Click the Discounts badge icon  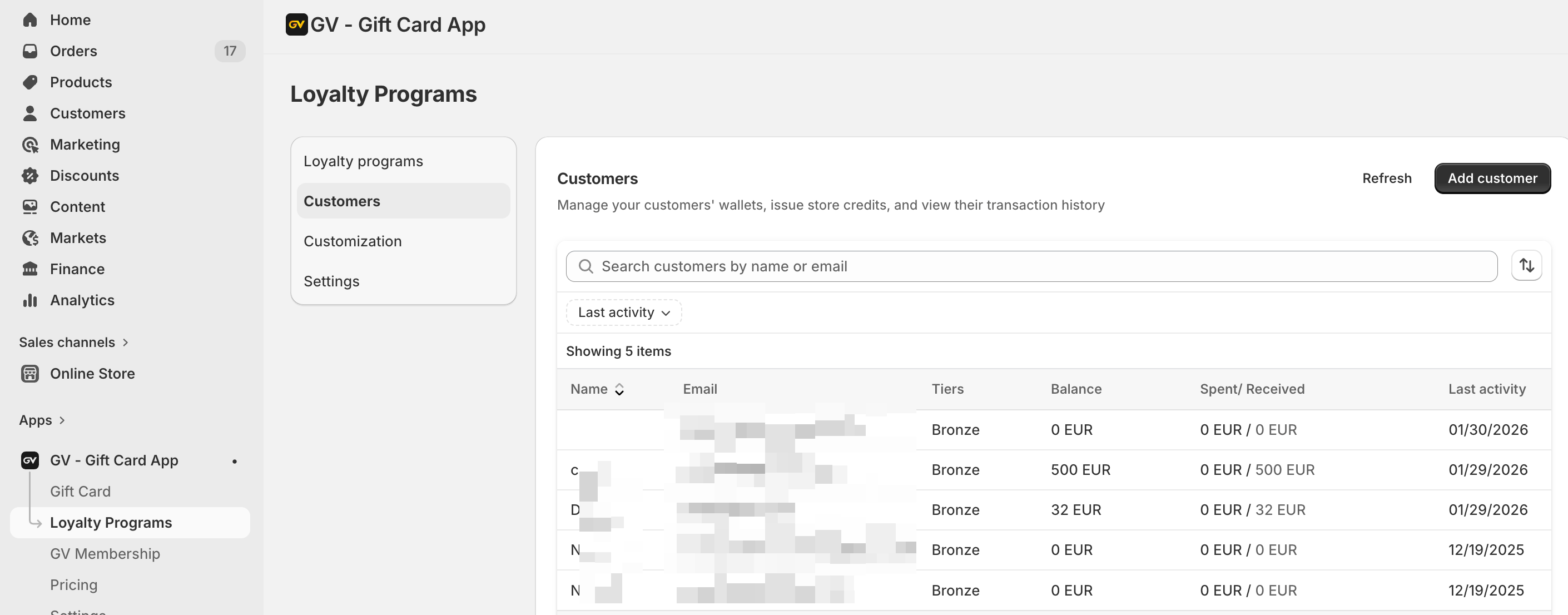30,176
